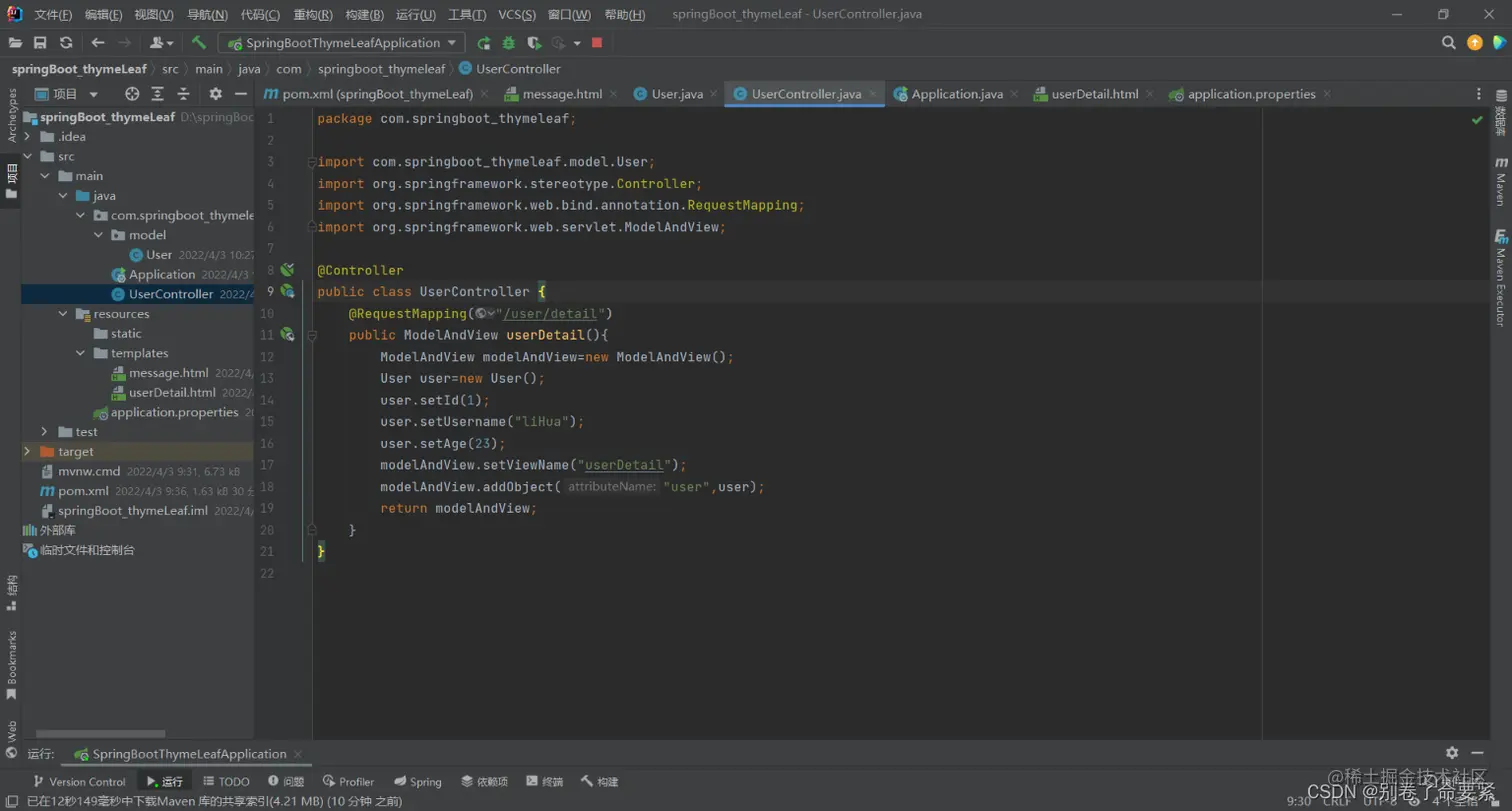Switch to userDetail.html editor tab
This screenshot has height=811, width=1512.
[x=1095, y=94]
